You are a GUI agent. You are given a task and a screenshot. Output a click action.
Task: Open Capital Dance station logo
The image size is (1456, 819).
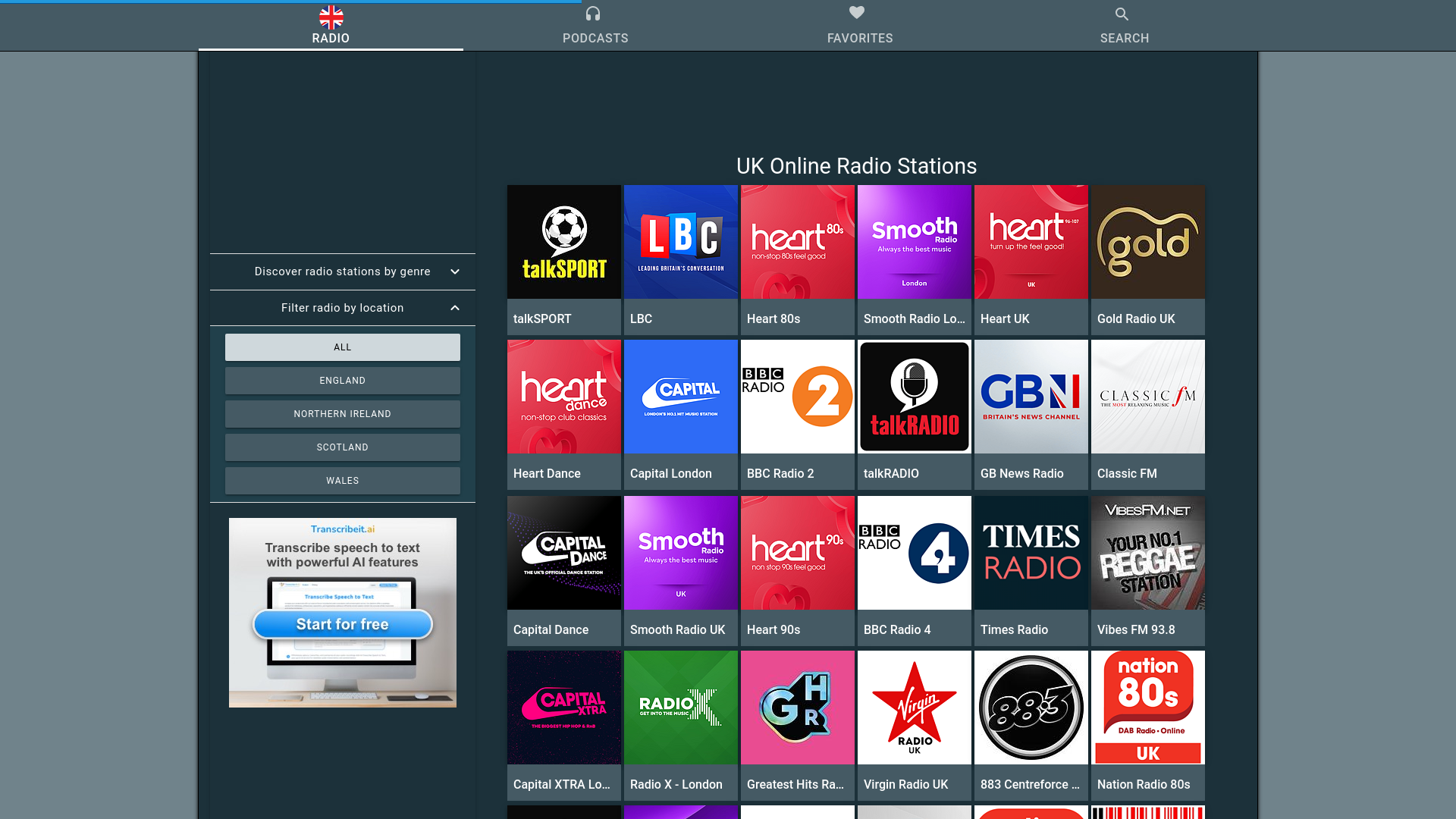click(x=564, y=553)
